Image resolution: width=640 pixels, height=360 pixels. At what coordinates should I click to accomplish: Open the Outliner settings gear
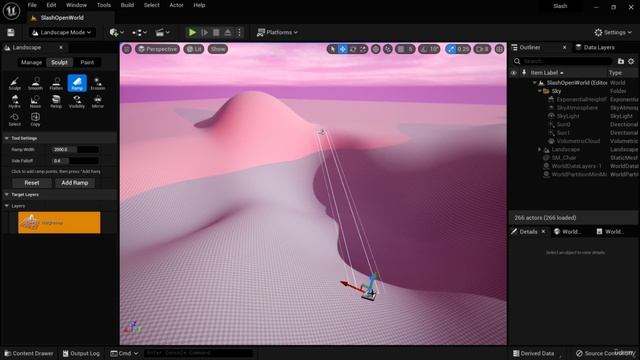(631, 61)
